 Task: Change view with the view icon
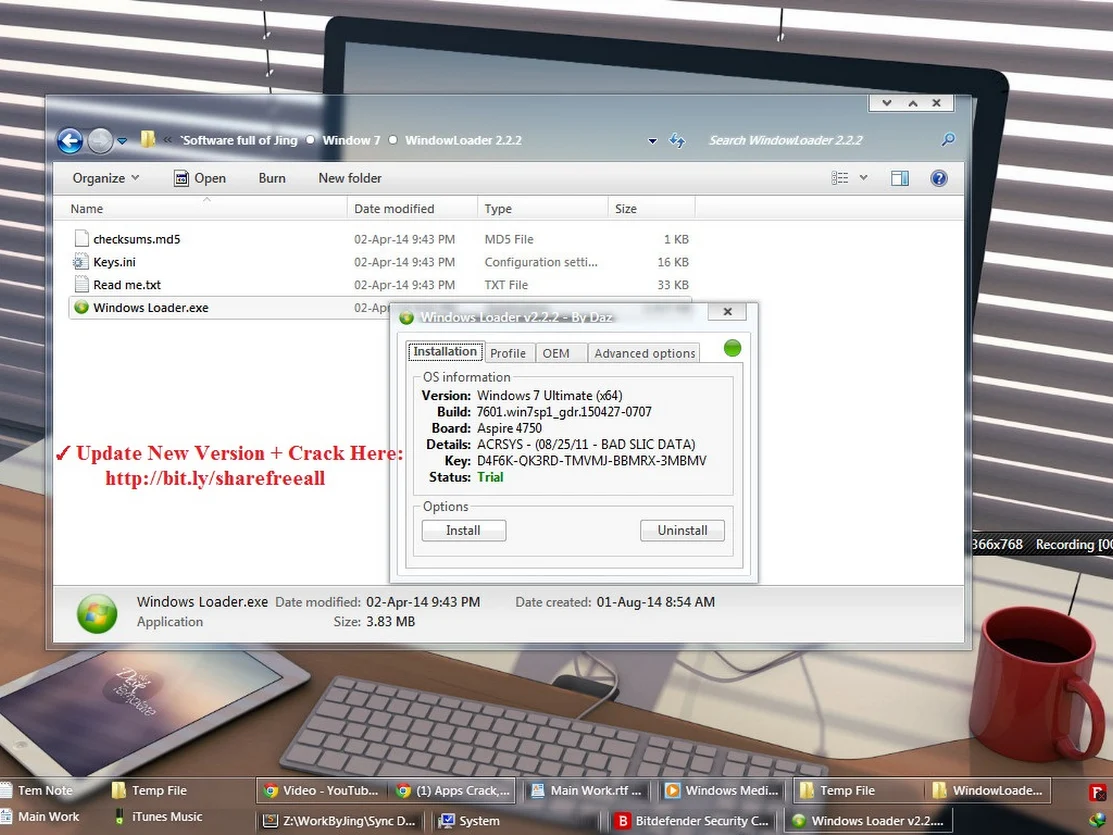(840, 178)
